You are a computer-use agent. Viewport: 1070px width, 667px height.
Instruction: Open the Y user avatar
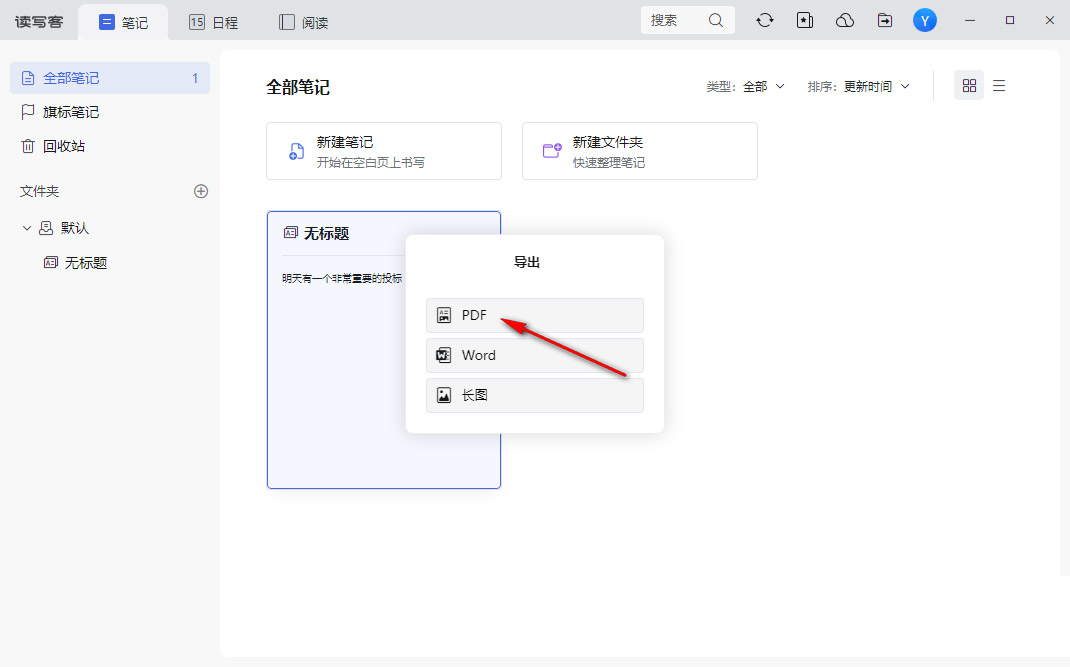click(925, 20)
